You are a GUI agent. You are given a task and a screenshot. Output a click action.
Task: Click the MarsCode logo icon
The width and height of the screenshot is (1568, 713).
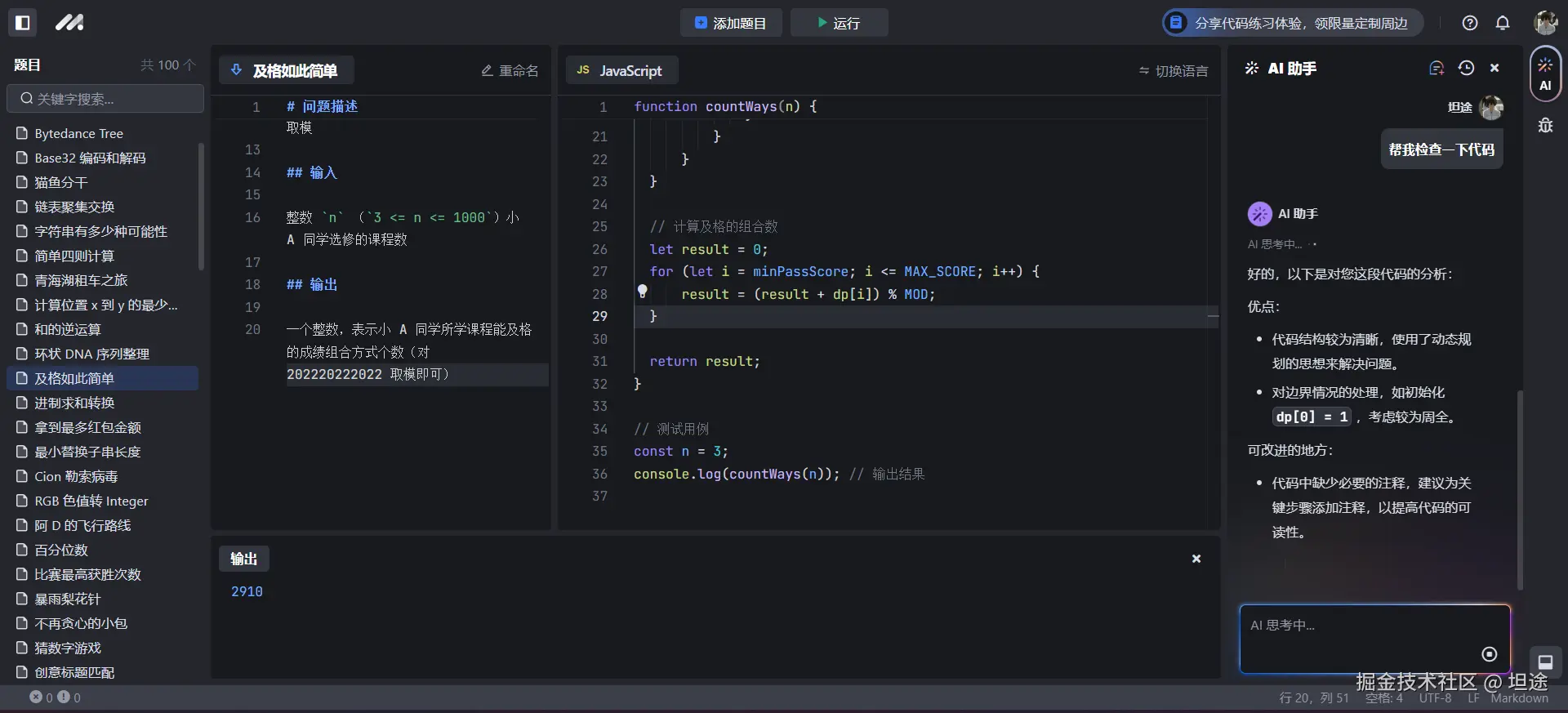pos(69,23)
